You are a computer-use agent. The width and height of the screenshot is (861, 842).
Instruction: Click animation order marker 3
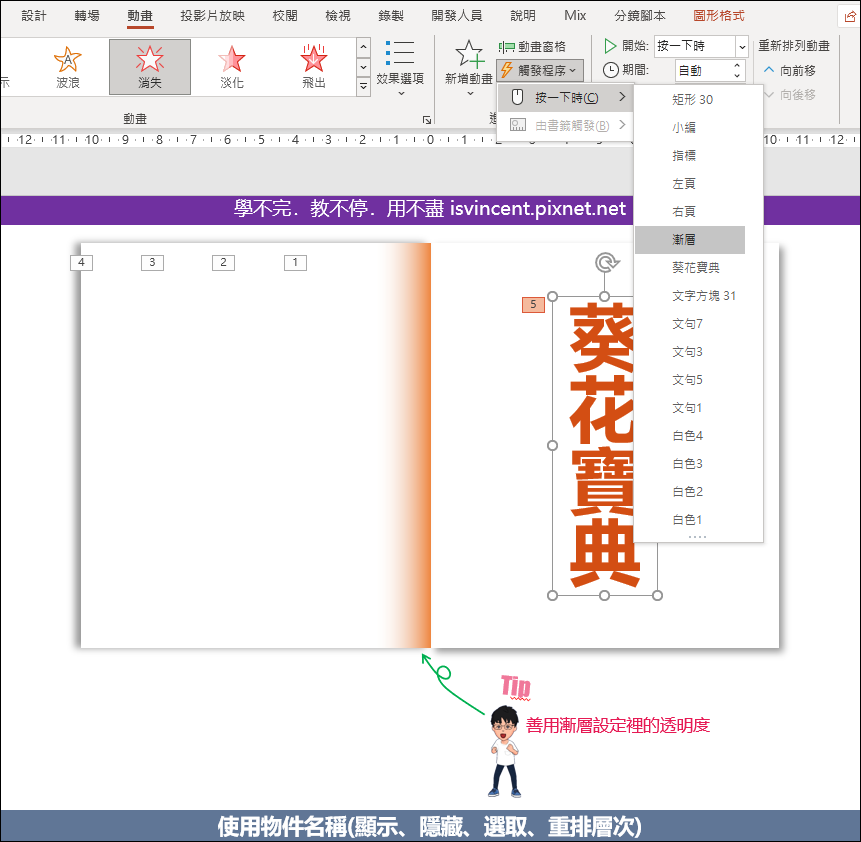point(152,263)
